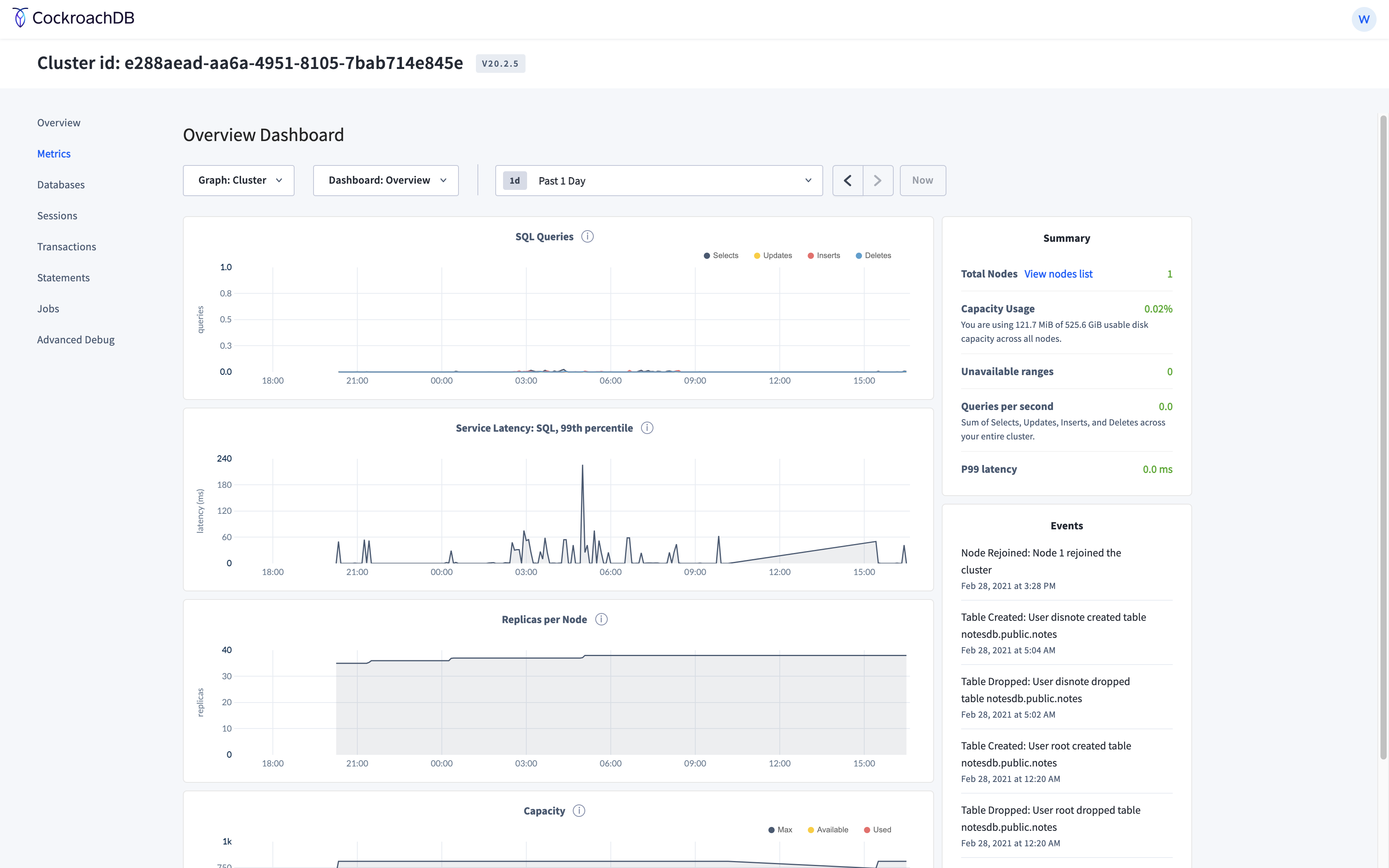1389x868 pixels.
Task: Toggle the Selects series in legend
Action: (721, 255)
